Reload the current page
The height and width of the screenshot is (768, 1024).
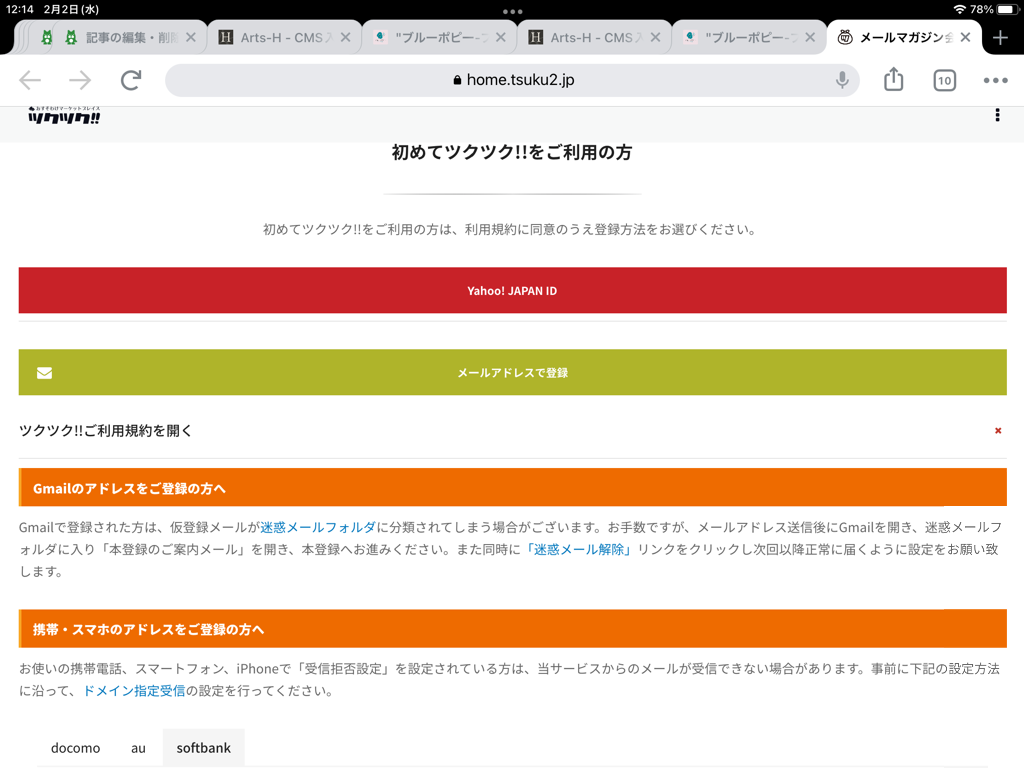click(131, 81)
